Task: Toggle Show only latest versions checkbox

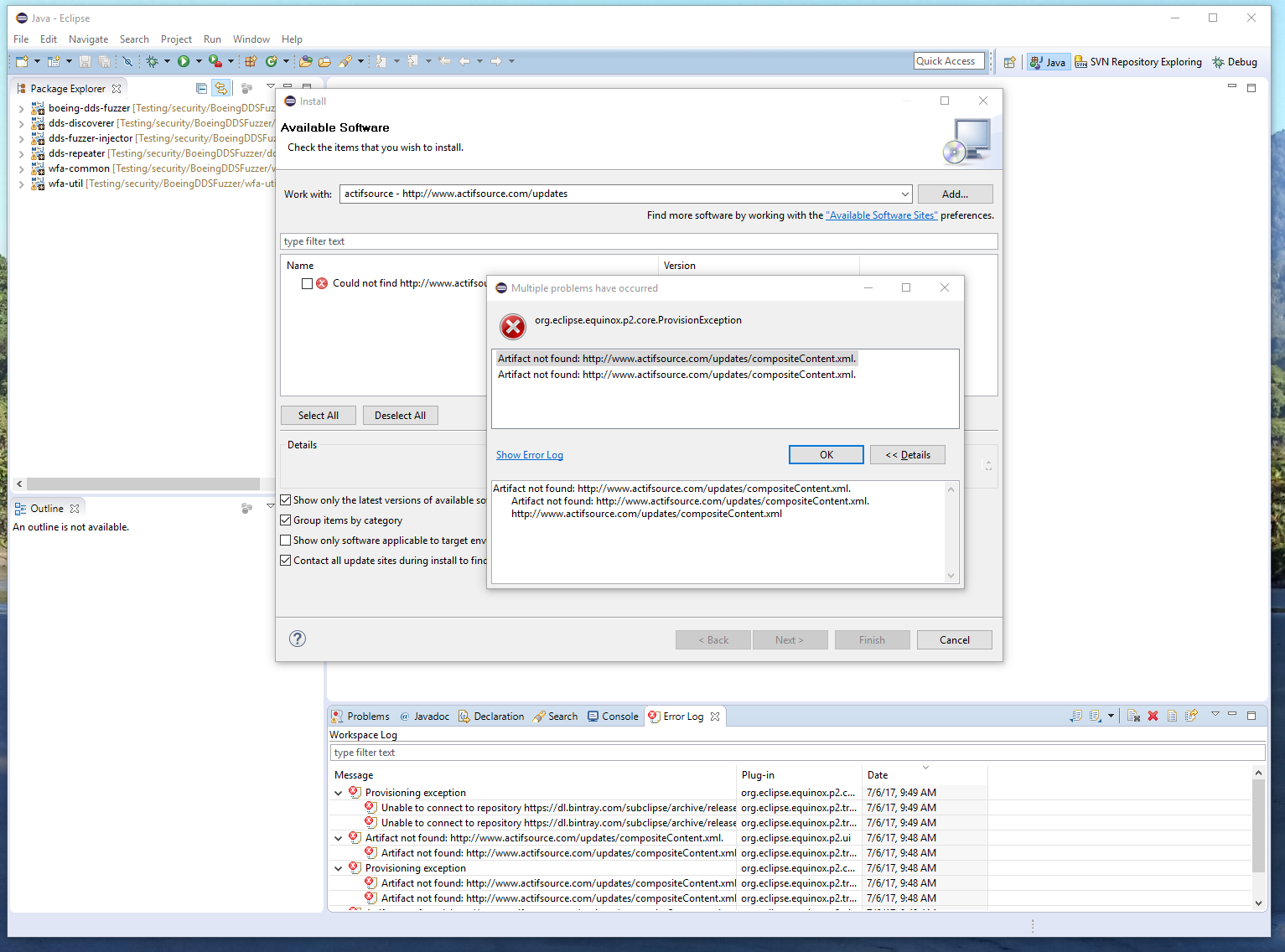Action: click(286, 500)
